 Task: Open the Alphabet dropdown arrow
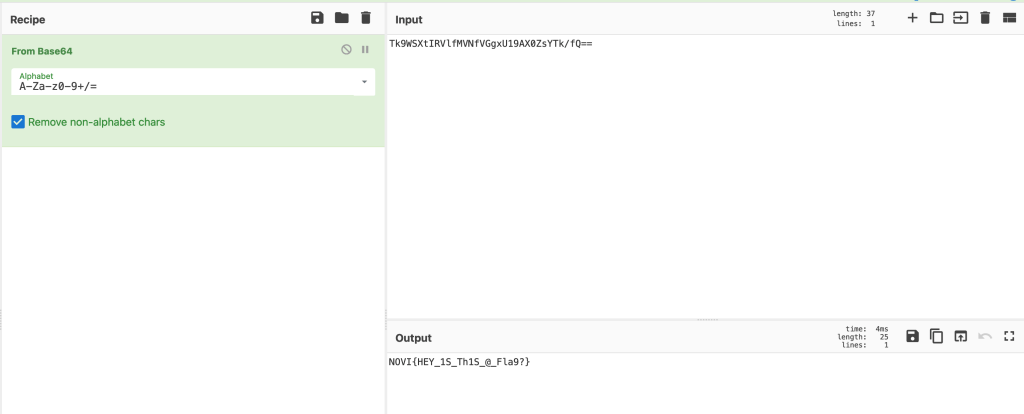(x=364, y=81)
